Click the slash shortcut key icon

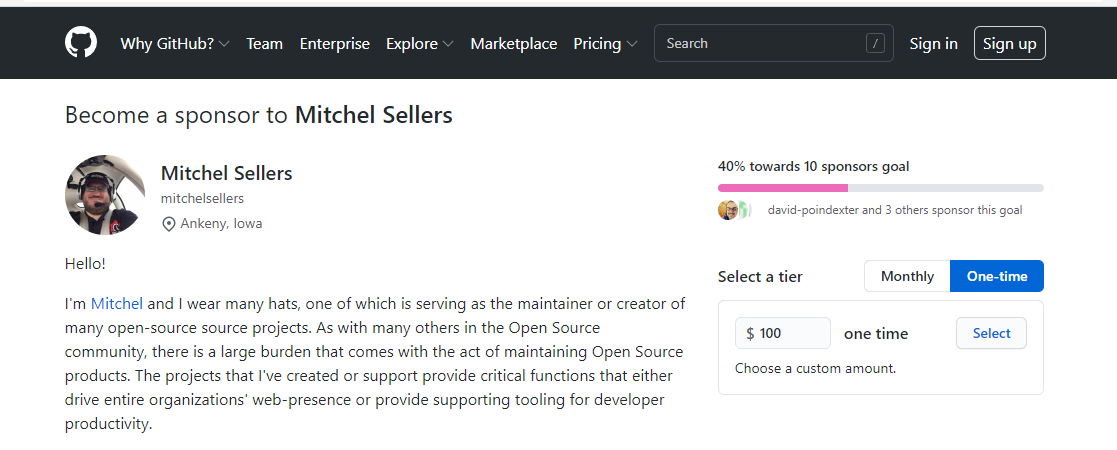tap(875, 43)
